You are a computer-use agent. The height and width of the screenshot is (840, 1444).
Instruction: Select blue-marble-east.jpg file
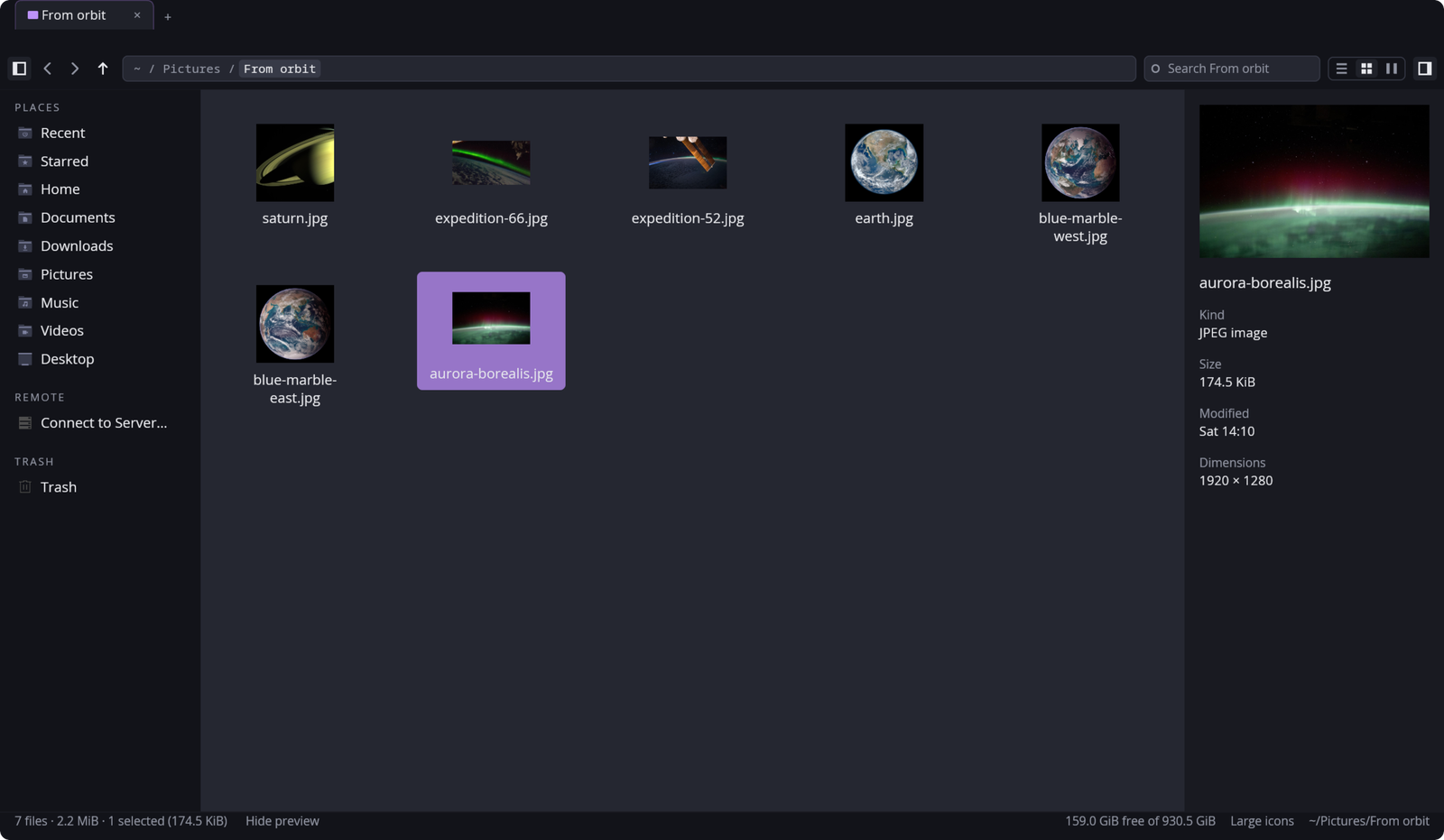(295, 346)
